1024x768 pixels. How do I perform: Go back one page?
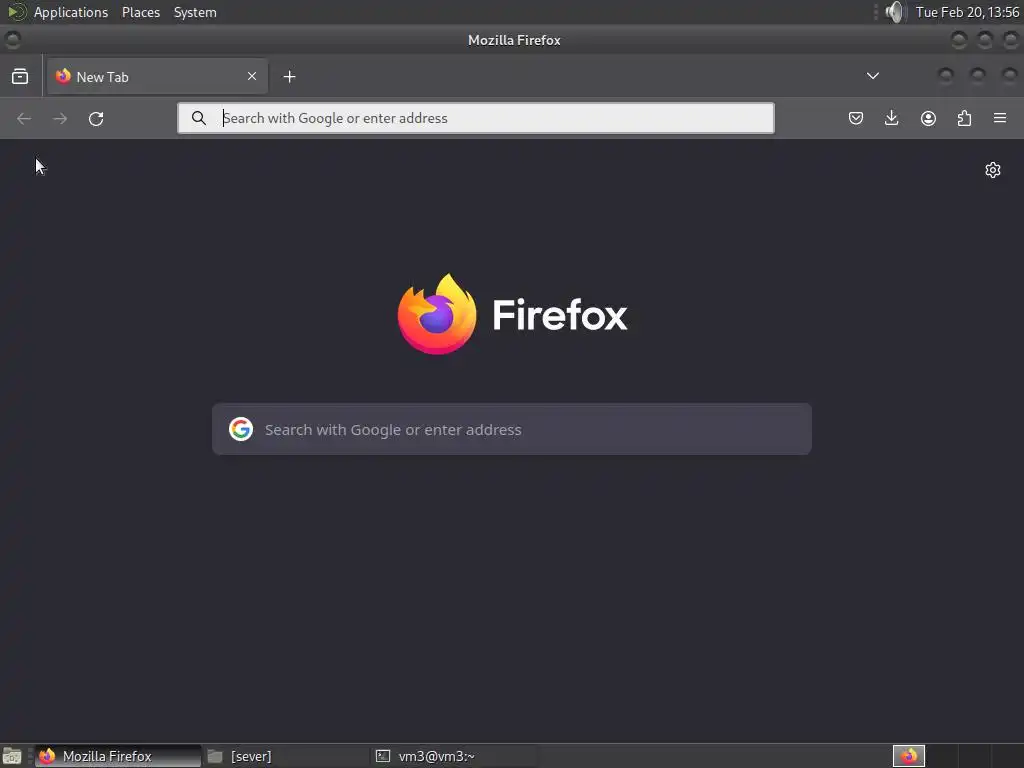pyautogui.click(x=24, y=118)
